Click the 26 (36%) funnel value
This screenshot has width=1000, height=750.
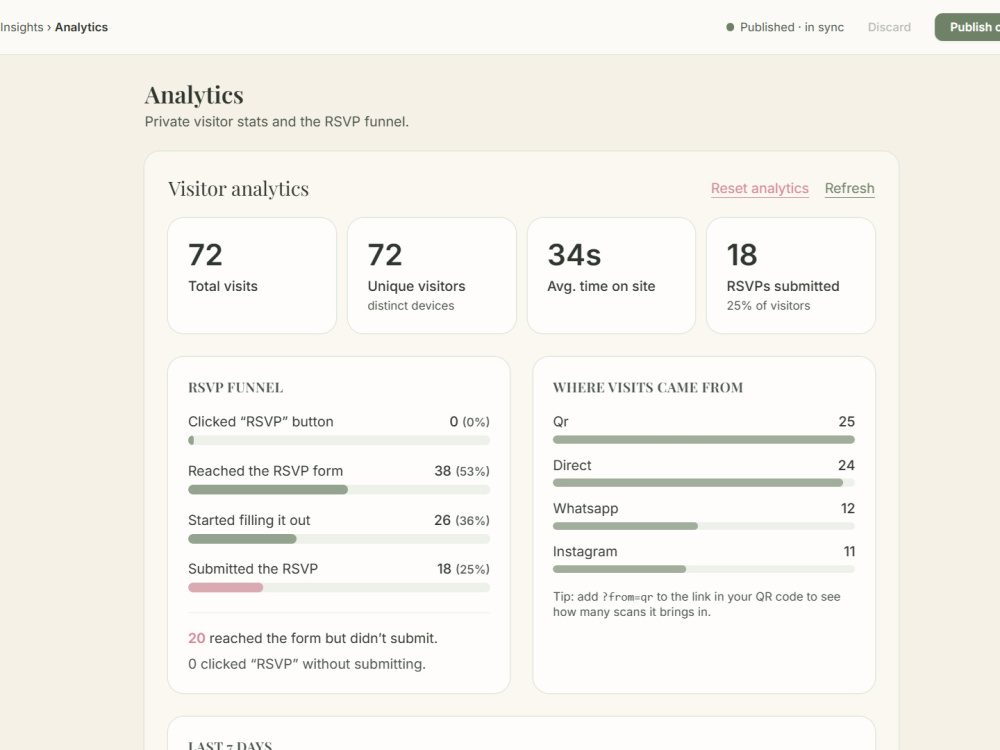click(462, 520)
